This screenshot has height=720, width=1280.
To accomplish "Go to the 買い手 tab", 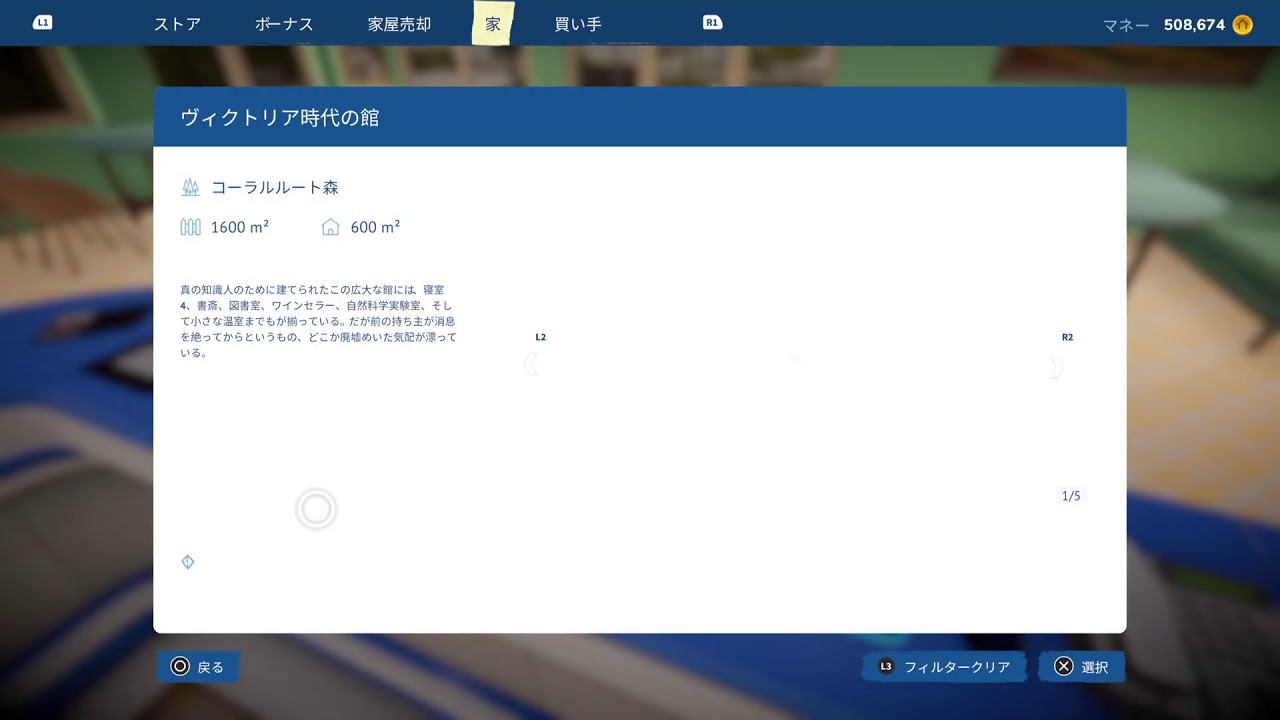I will pos(578,24).
